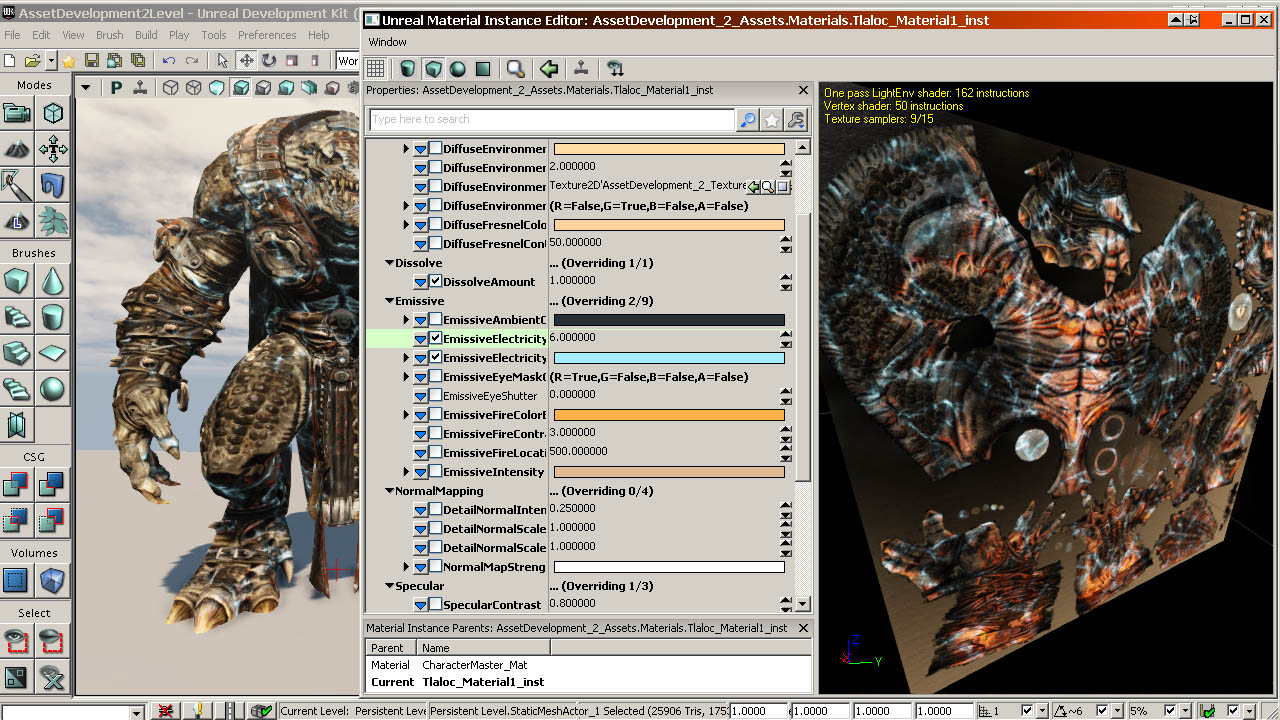Click the magnifier find-in-browser toolbar icon

point(515,69)
